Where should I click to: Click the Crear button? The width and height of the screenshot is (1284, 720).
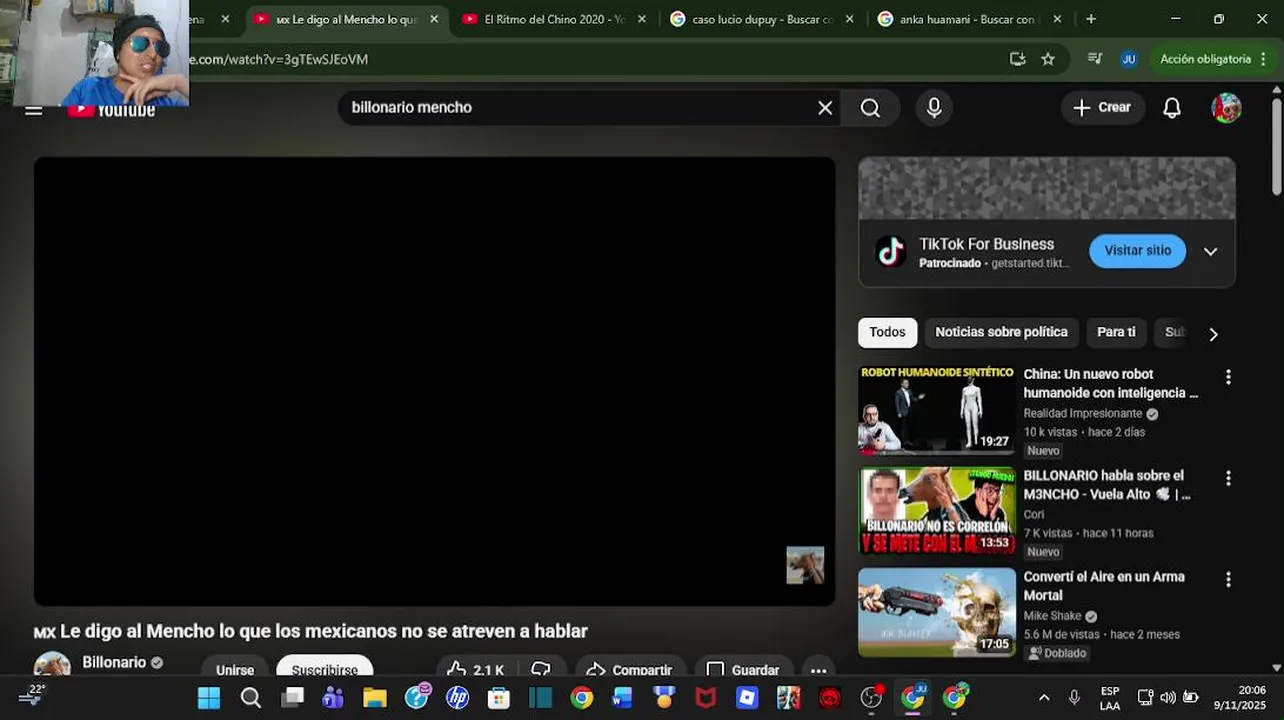[x=1101, y=108]
